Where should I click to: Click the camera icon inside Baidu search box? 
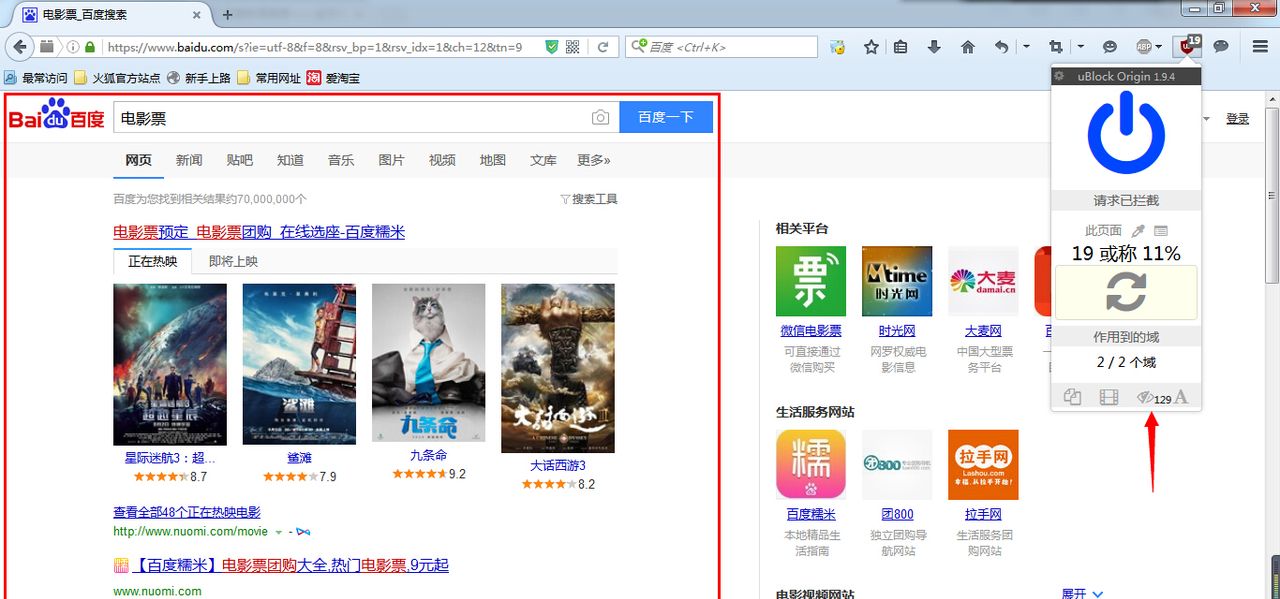pos(600,117)
